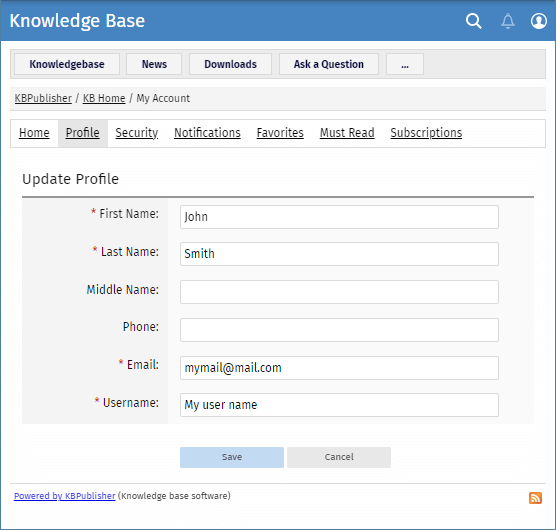Screen dimensions: 556x530
Task: Follow the KB Home breadcrumb link
Action: coord(104,98)
